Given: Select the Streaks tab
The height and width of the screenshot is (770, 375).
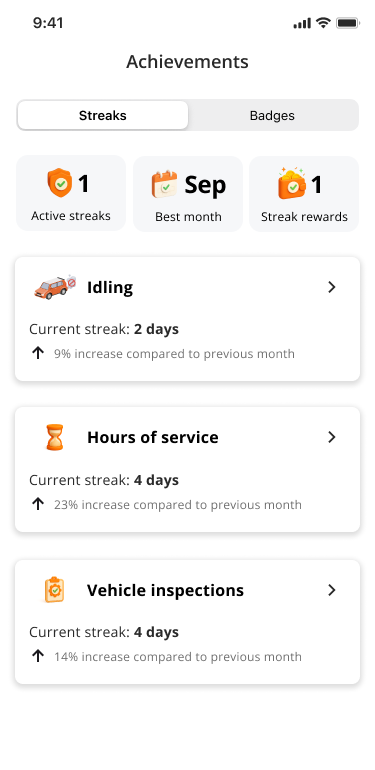Looking at the screenshot, I should [103, 115].
